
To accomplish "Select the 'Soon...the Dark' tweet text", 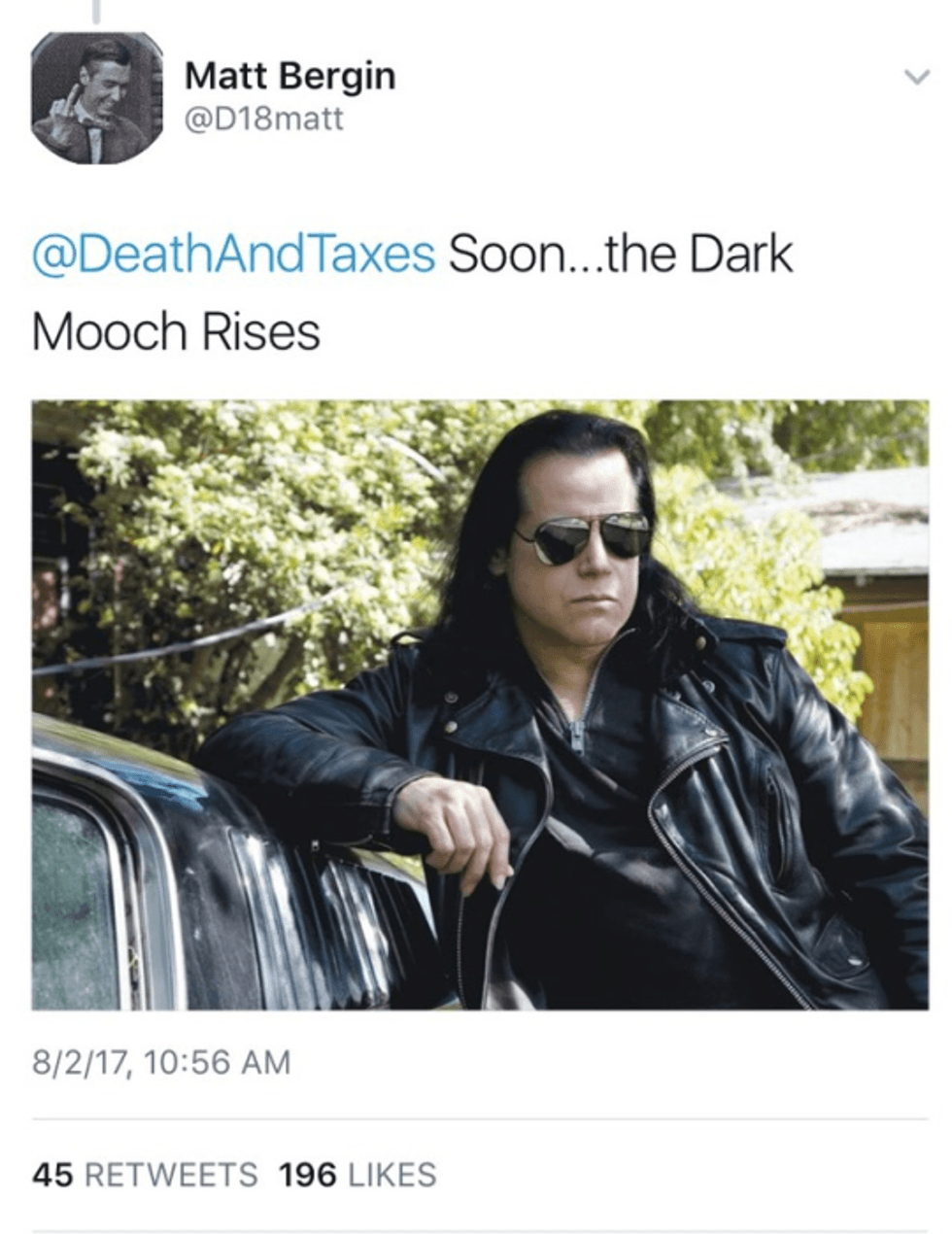I will 621,254.
